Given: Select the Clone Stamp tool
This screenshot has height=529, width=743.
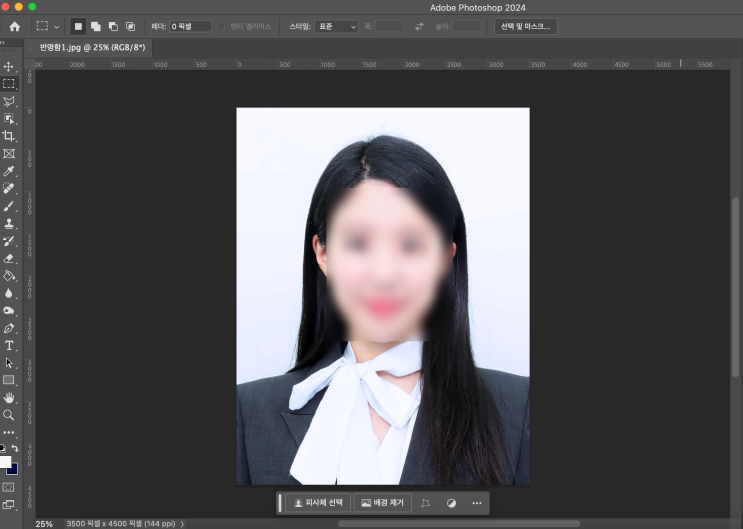Looking at the screenshot, I should pos(9,223).
